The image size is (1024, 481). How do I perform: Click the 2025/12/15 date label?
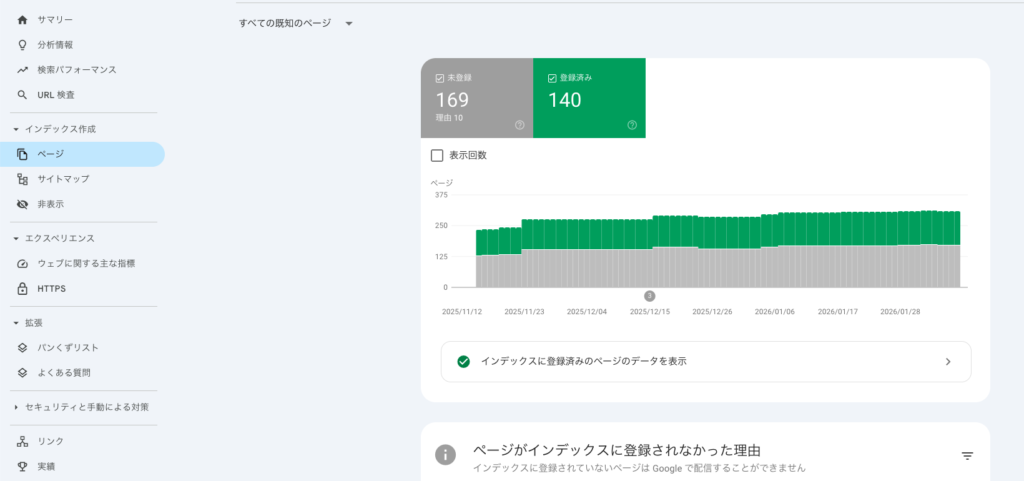pyautogui.click(x=650, y=312)
